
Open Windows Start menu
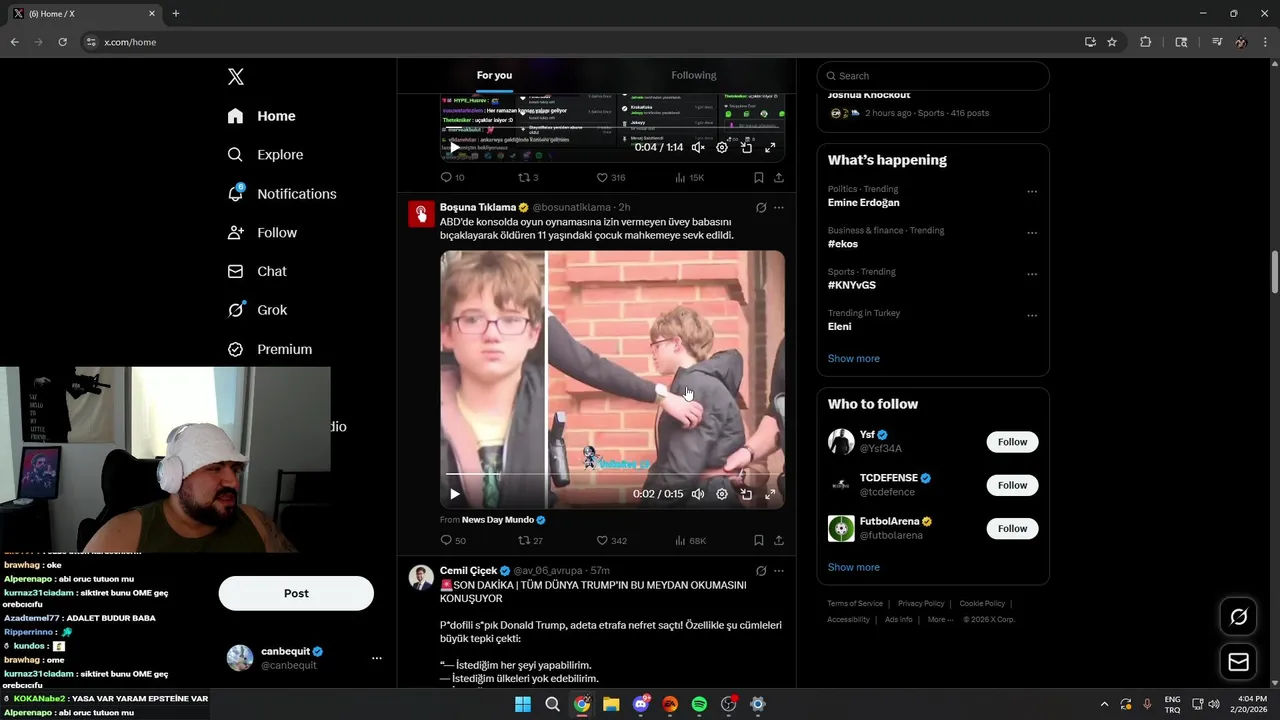(x=523, y=704)
